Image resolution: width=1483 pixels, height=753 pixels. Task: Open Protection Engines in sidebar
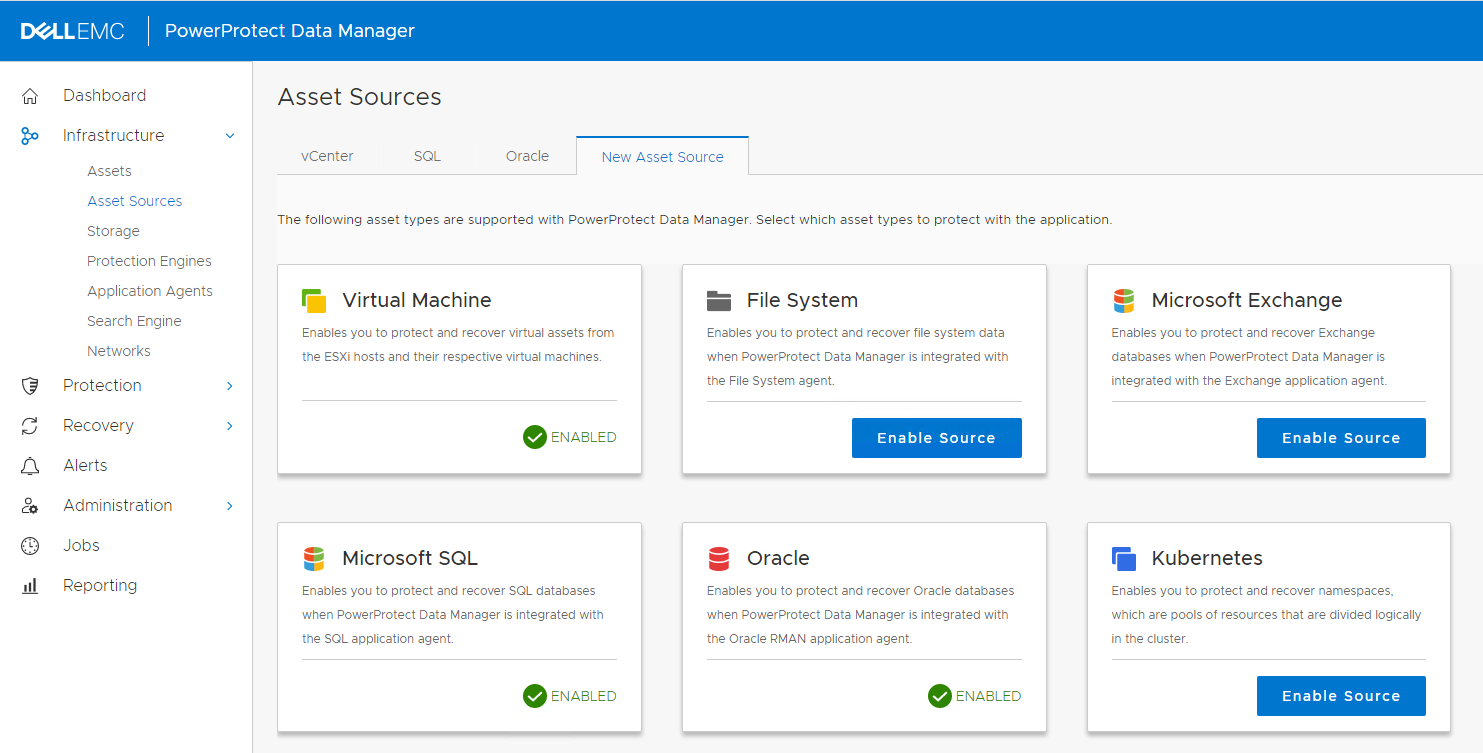149,261
